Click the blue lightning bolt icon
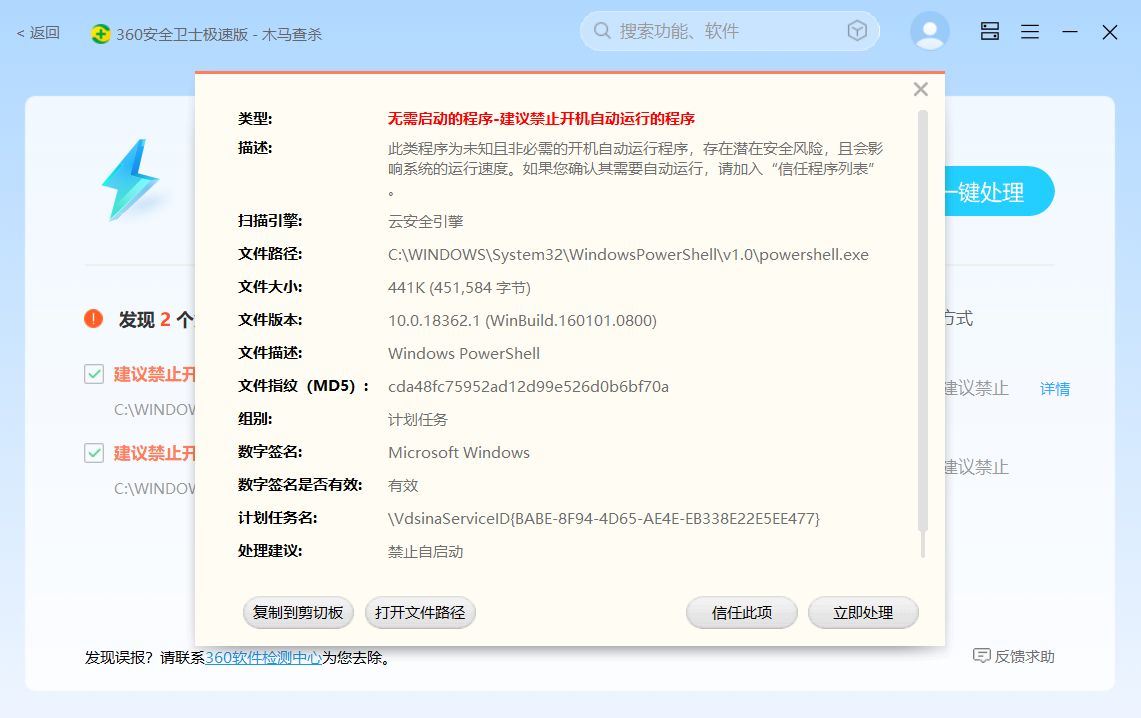Screen dimensions: 1141x718 [x=130, y=180]
